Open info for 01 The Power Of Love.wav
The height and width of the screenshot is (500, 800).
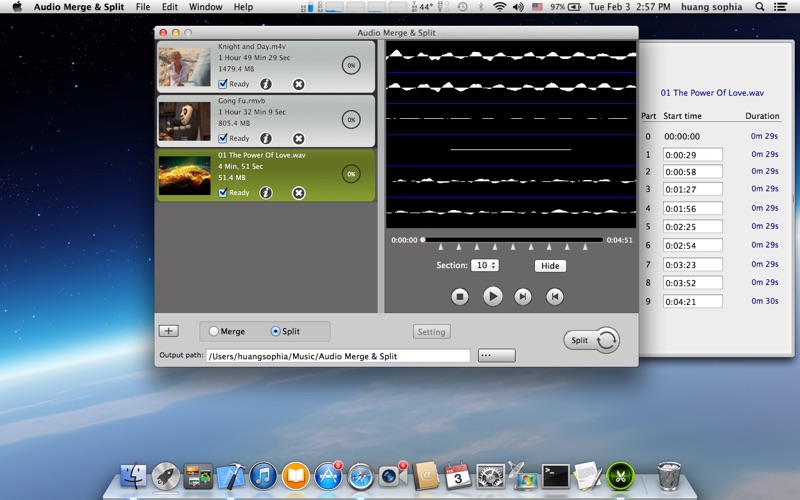click(x=266, y=193)
